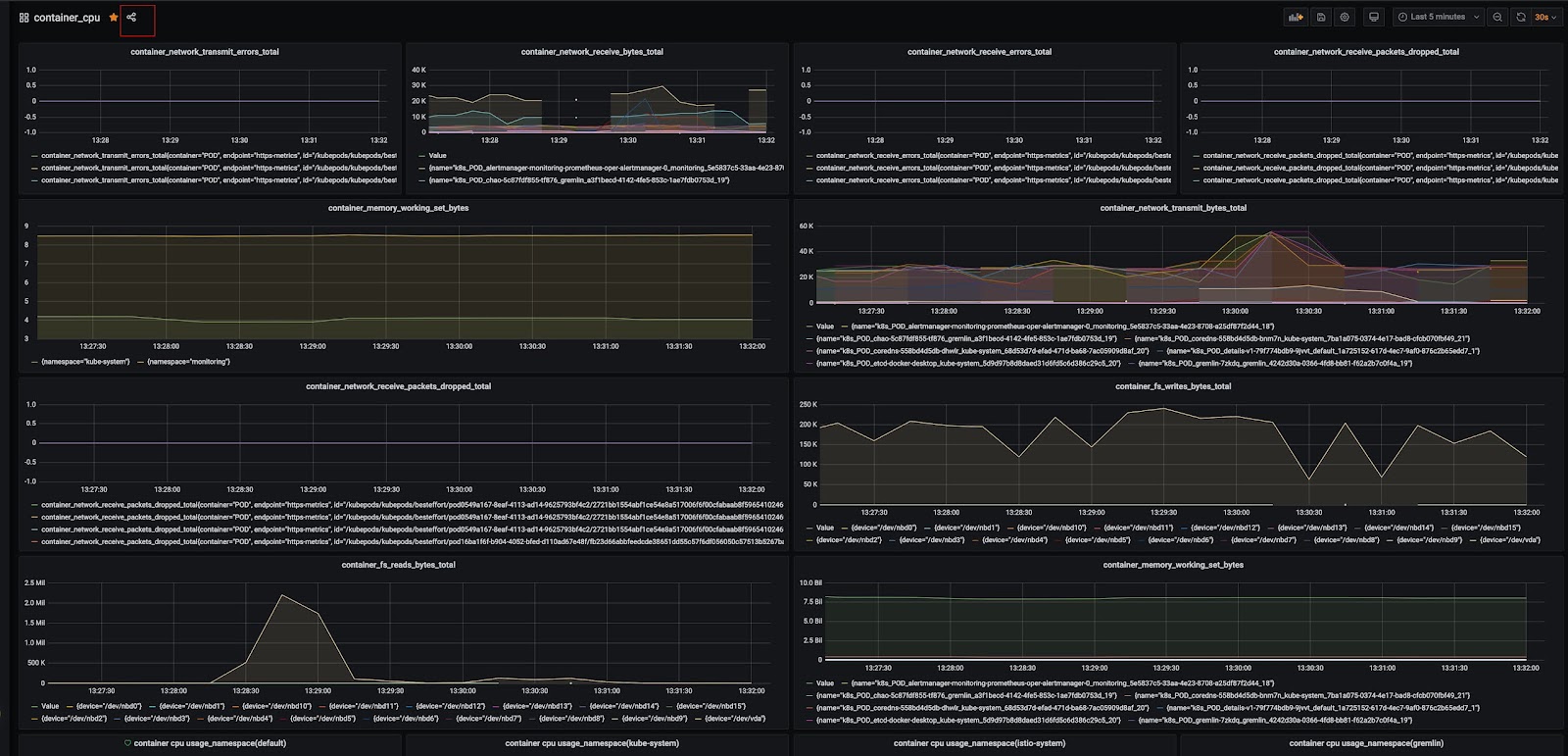1568x756 pixels.
Task: Toggle device="/dev/nbd15" in fs_writes legend
Action: tap(1485, 528)
